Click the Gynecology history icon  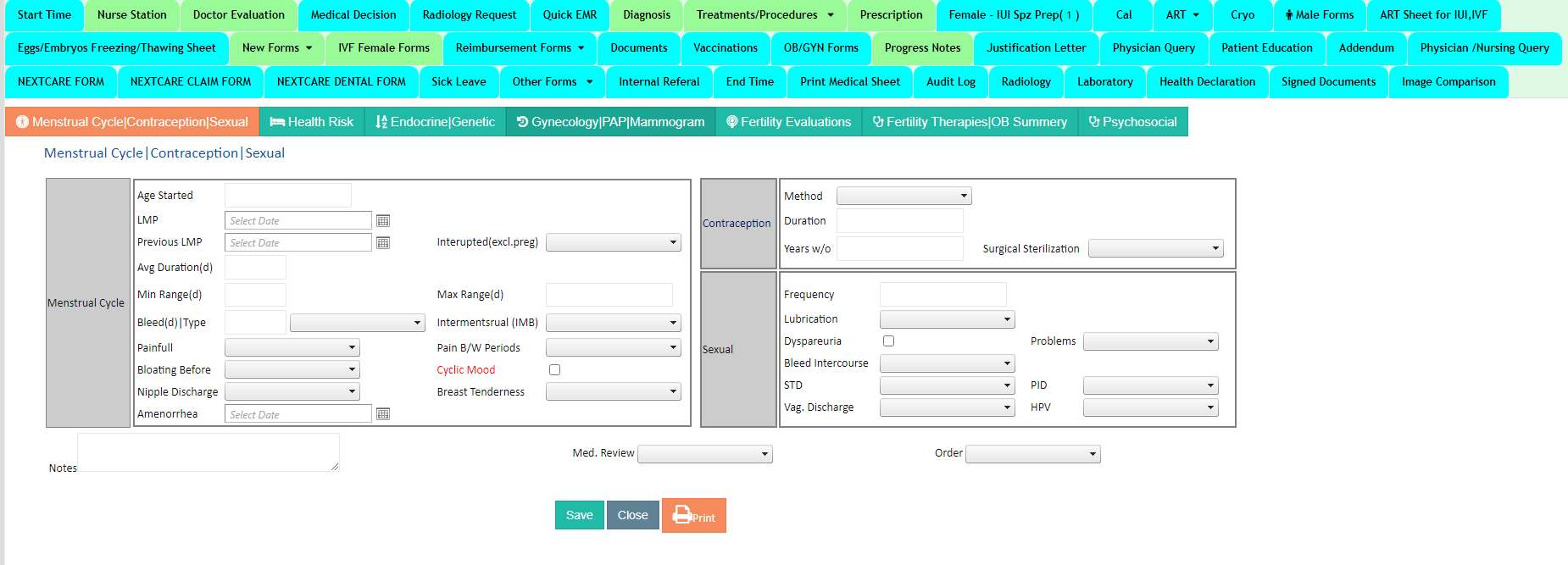coord(522,122)
